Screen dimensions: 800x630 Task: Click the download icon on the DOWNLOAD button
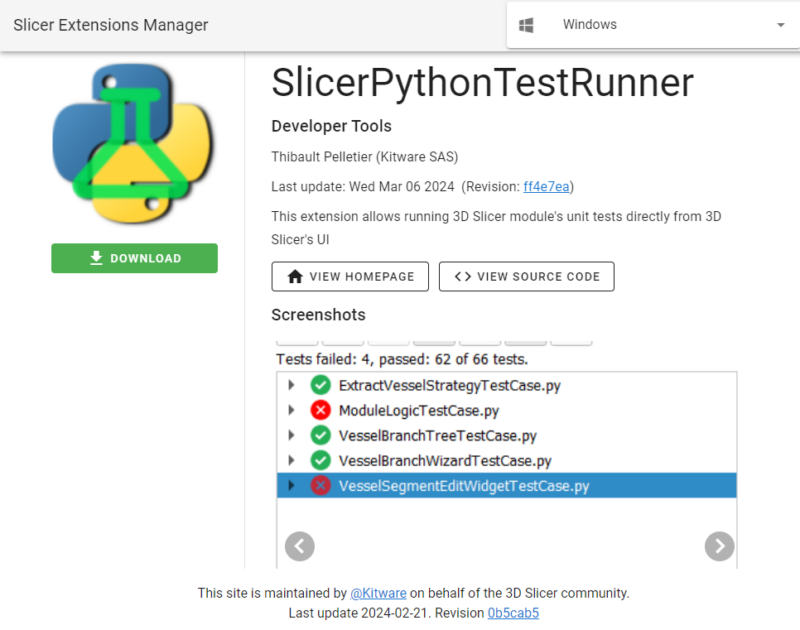[96, 258]
